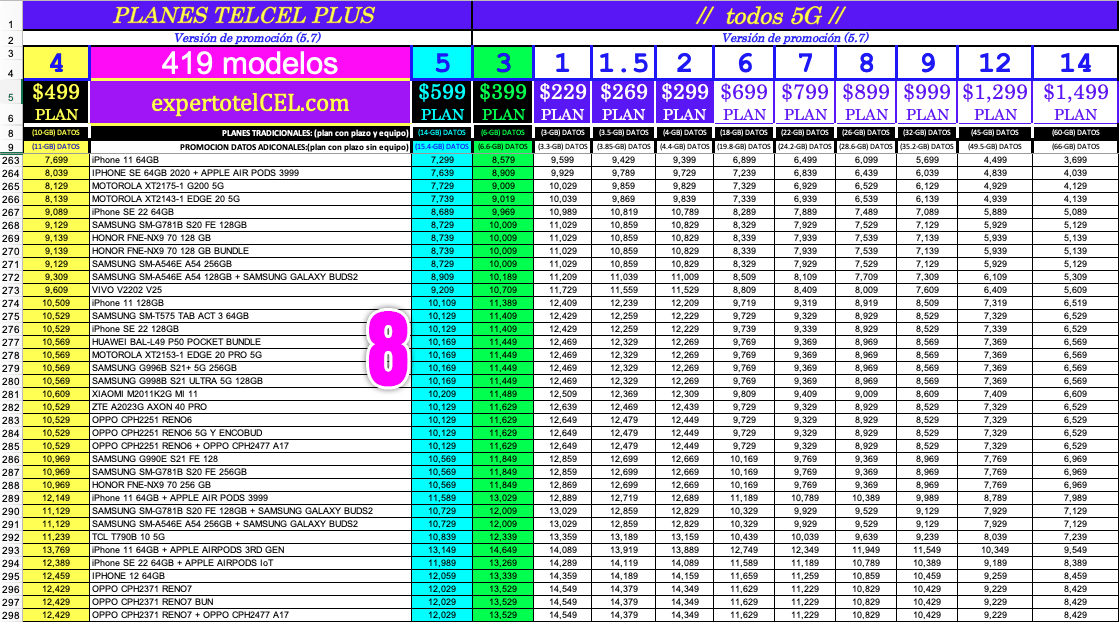Click "10,609" price in XIAOMI MI 11 row
1119x622 pixels.
(x=56, y=394)
